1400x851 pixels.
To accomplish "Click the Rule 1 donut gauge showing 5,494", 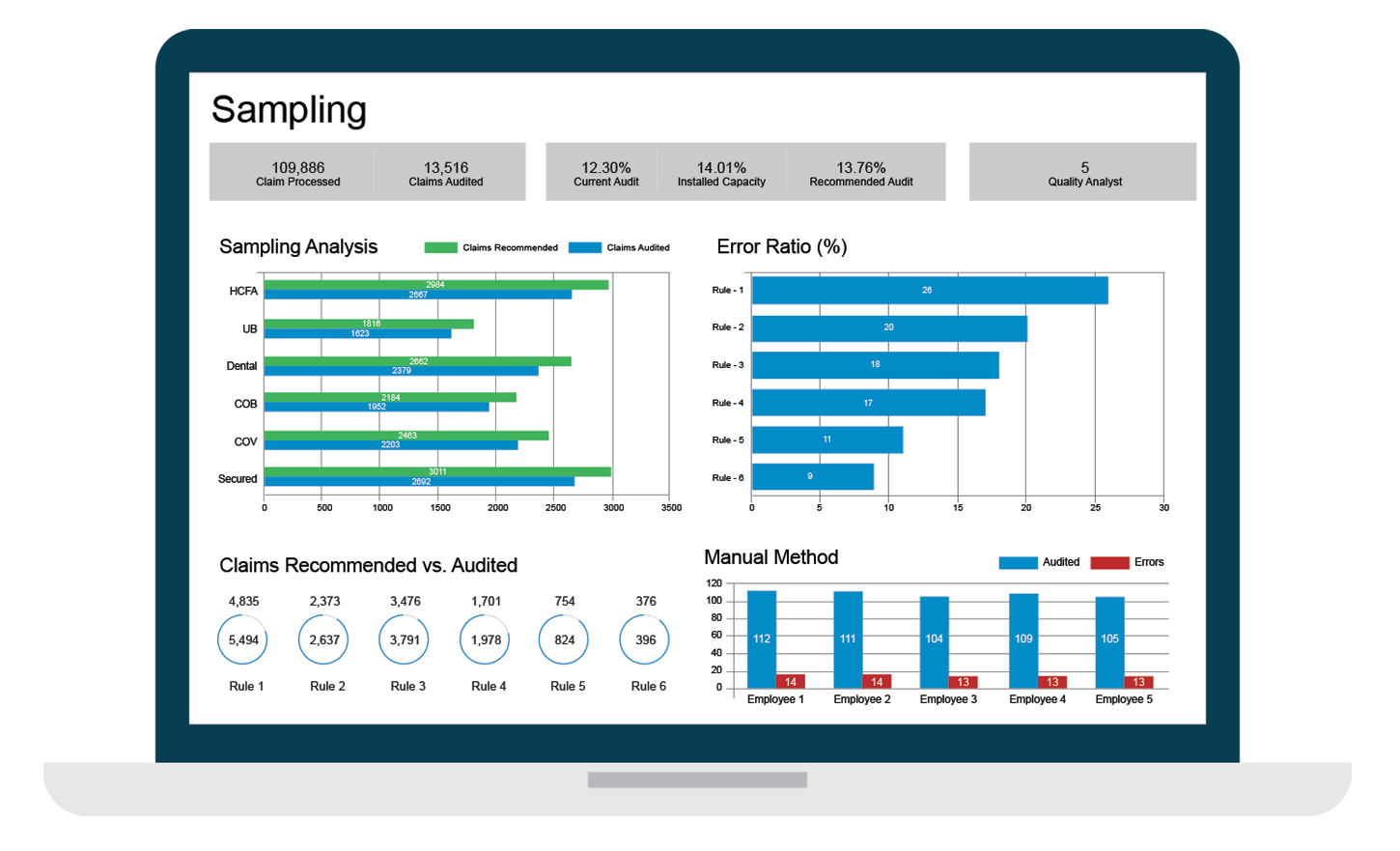I will tap(242, 639).
